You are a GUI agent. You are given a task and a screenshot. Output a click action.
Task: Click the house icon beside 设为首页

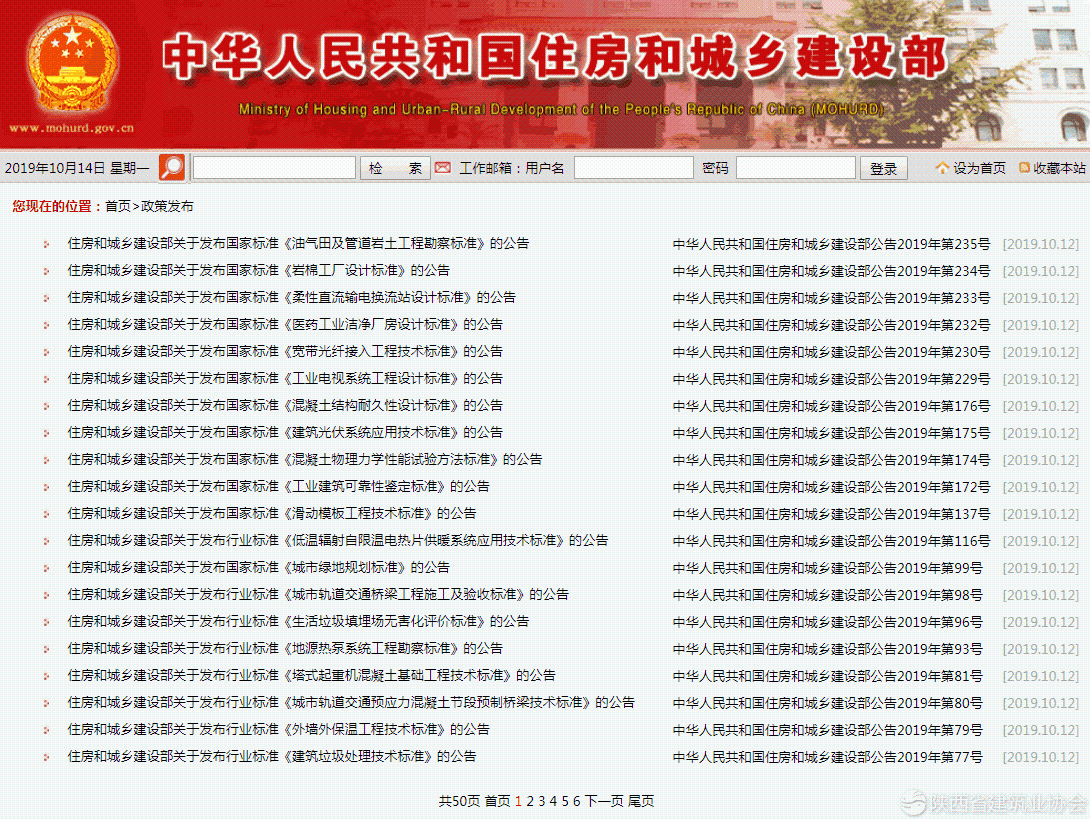942,168
